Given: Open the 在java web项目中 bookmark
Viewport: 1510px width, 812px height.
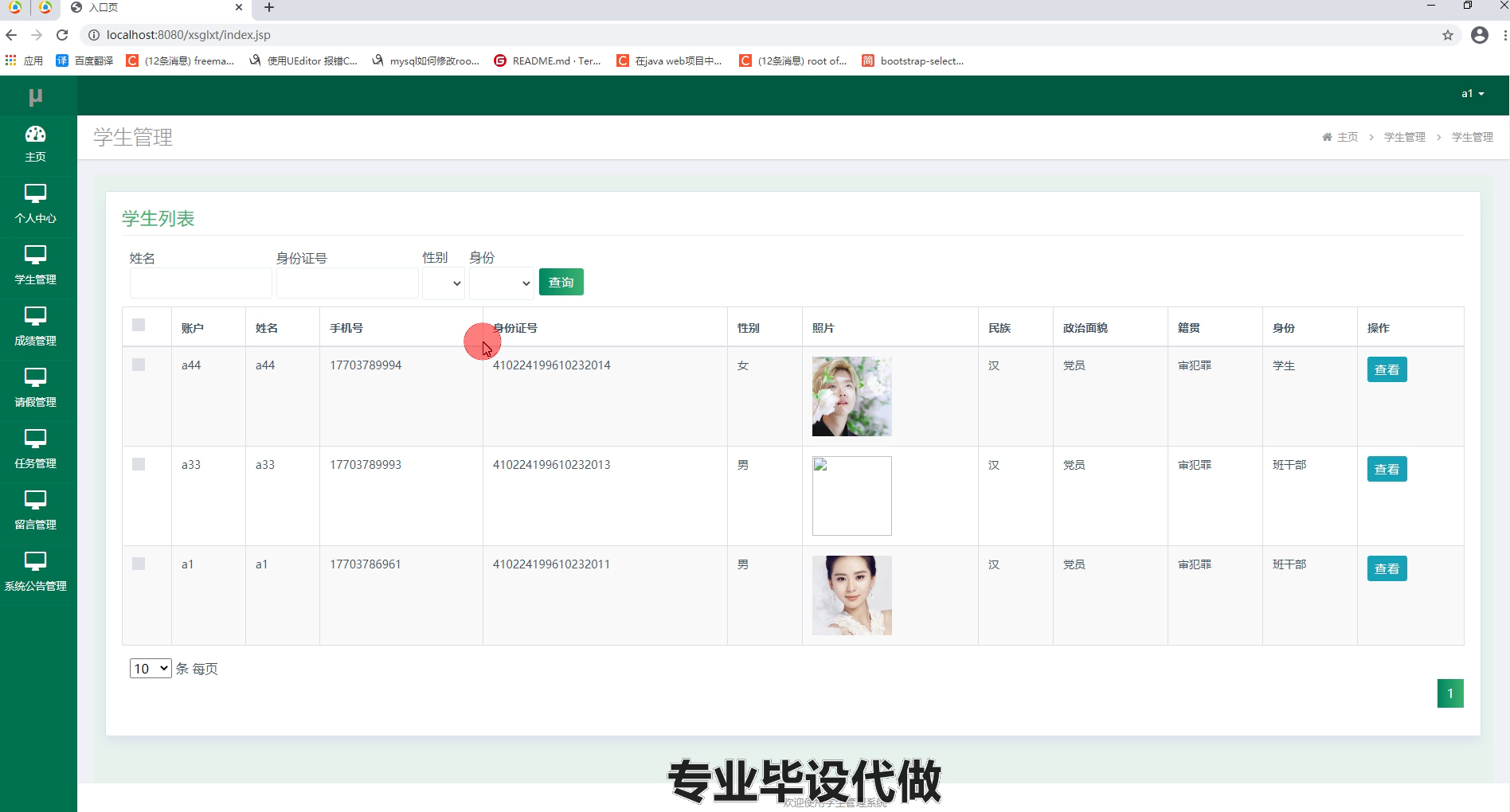Looking at the screenshot, I should pos(669,61).
